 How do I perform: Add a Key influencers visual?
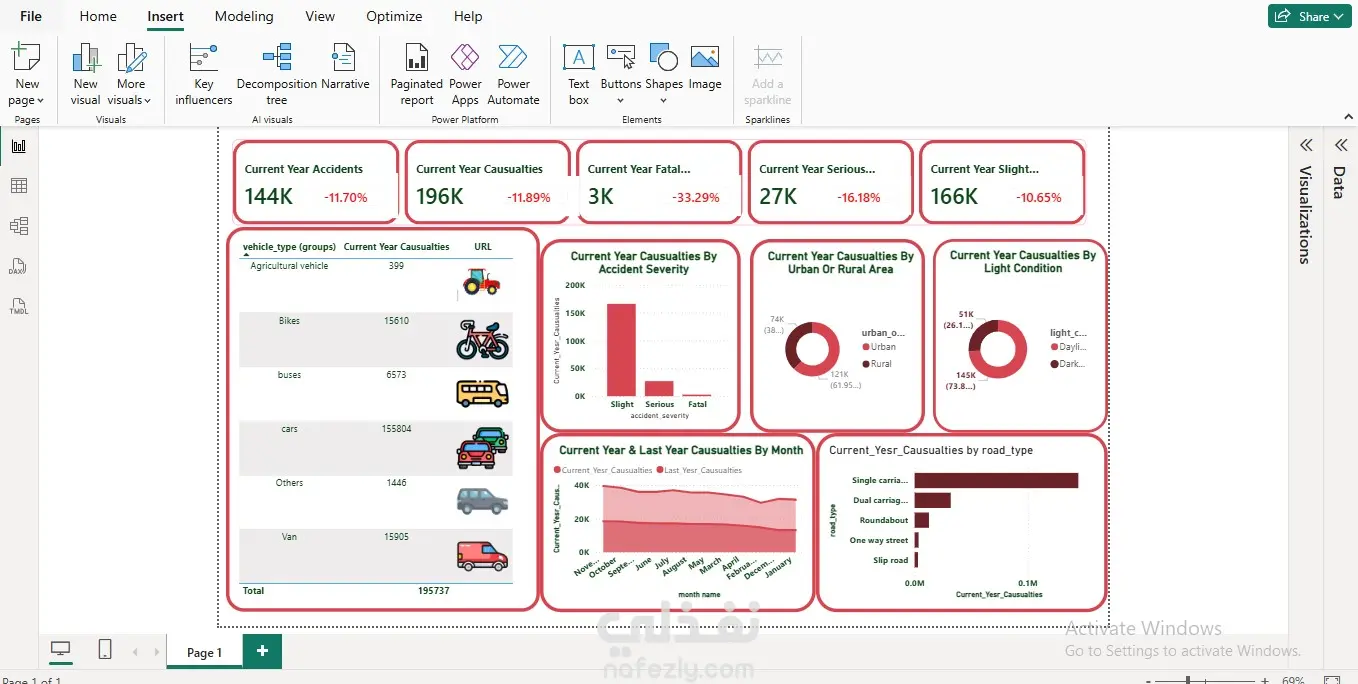click(x=204, y=74)
